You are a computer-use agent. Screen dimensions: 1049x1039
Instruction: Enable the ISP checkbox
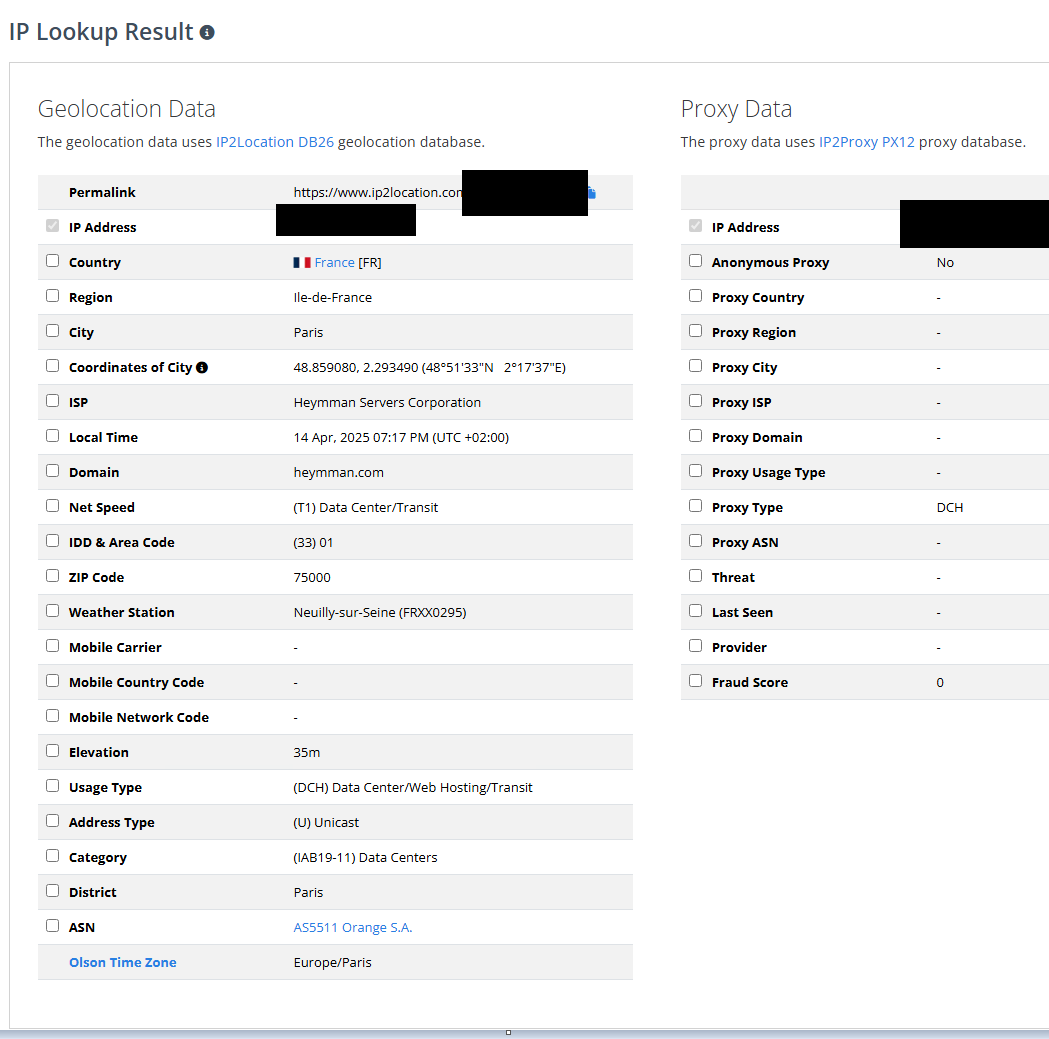[53, 401]
